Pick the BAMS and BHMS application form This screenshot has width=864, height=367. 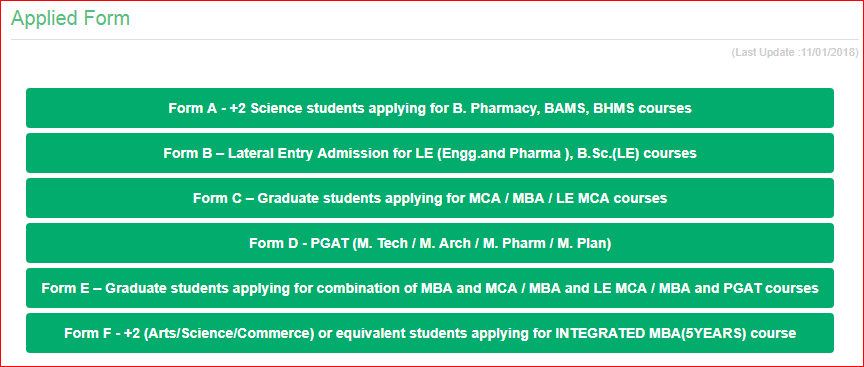point(430,108)
